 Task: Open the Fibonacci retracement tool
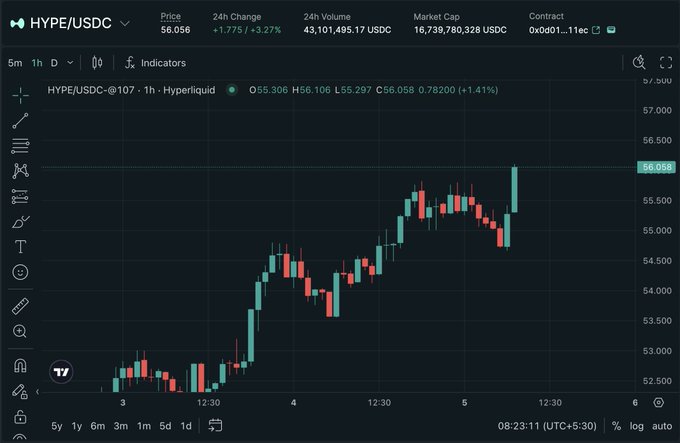tap(20, 146)
